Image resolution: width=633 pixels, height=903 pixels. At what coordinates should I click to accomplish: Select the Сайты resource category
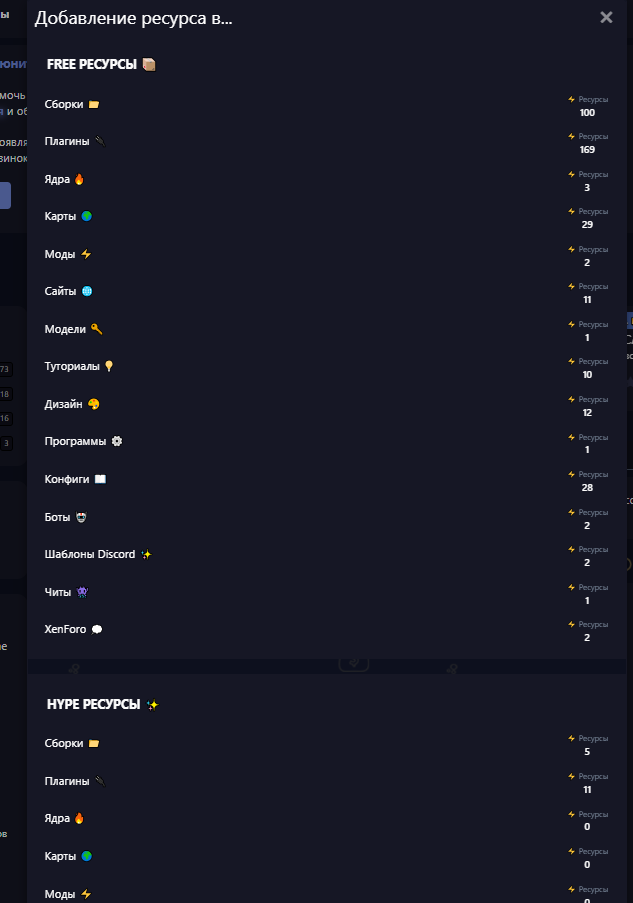(60, 291)
